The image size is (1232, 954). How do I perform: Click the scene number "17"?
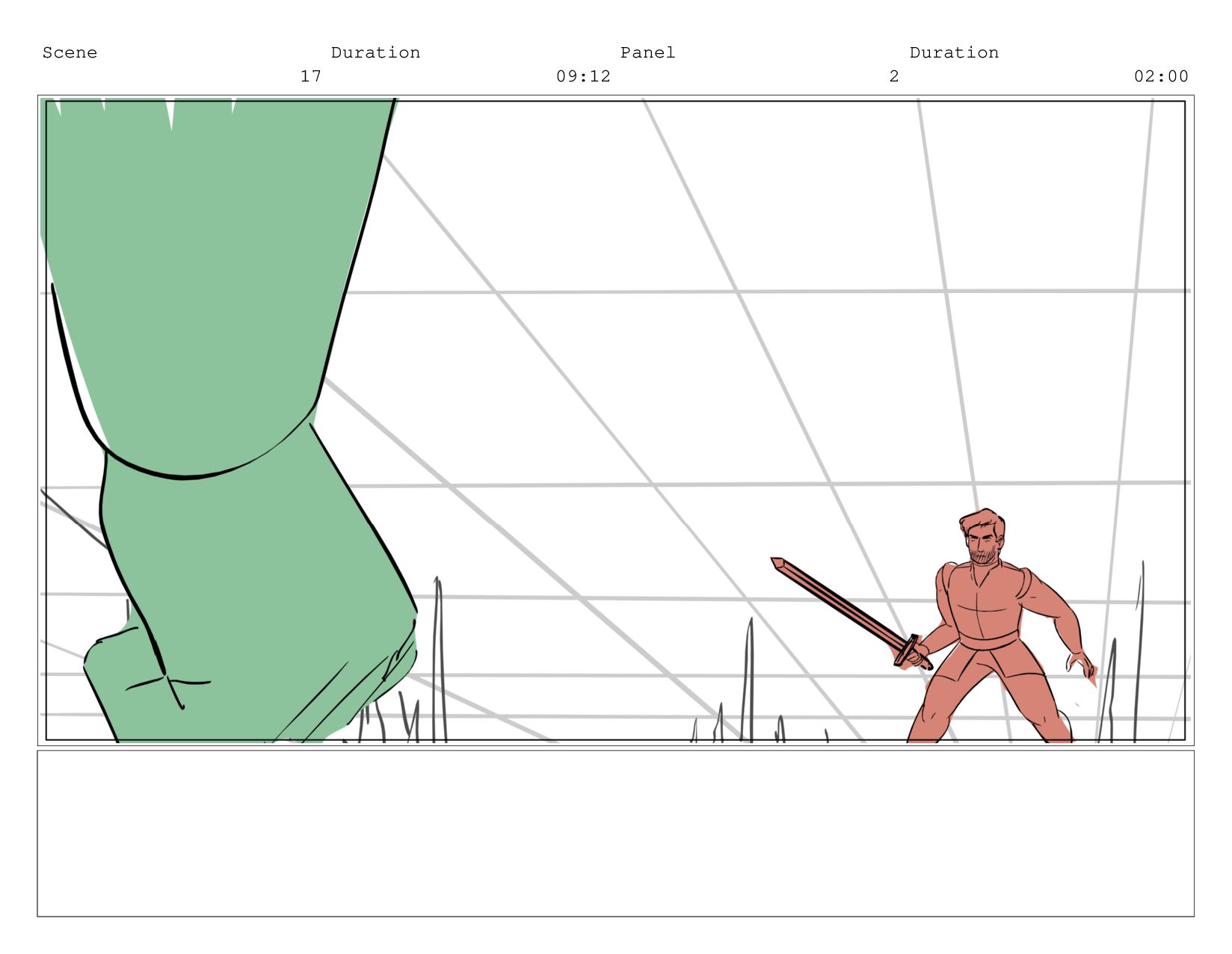point(311,76)
